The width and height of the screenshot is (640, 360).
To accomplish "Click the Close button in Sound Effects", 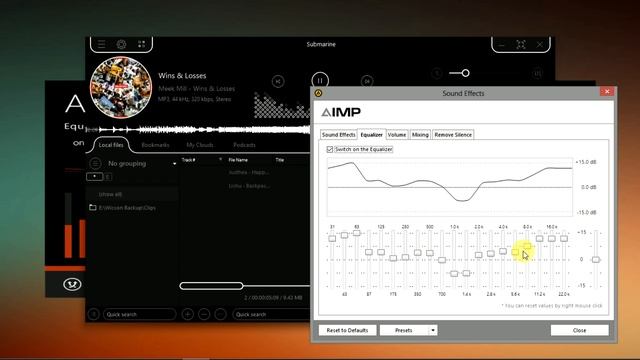I will [580, 330].
